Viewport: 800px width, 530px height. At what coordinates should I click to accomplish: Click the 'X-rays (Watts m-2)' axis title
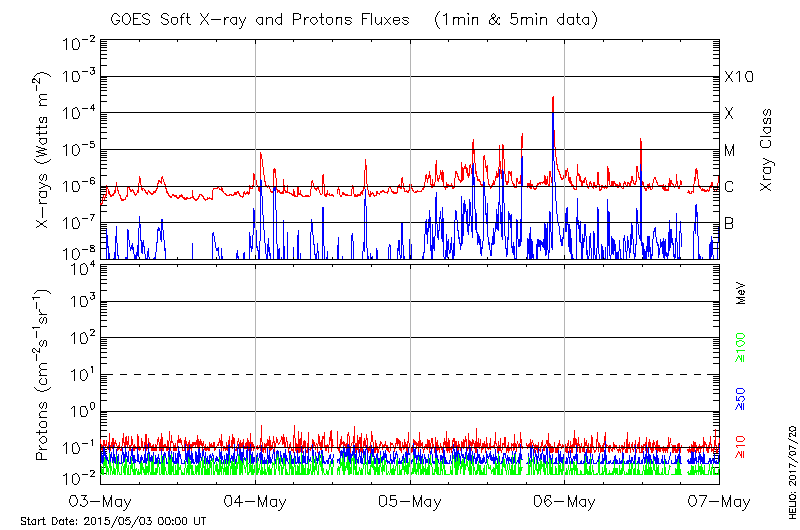point(43,150)
